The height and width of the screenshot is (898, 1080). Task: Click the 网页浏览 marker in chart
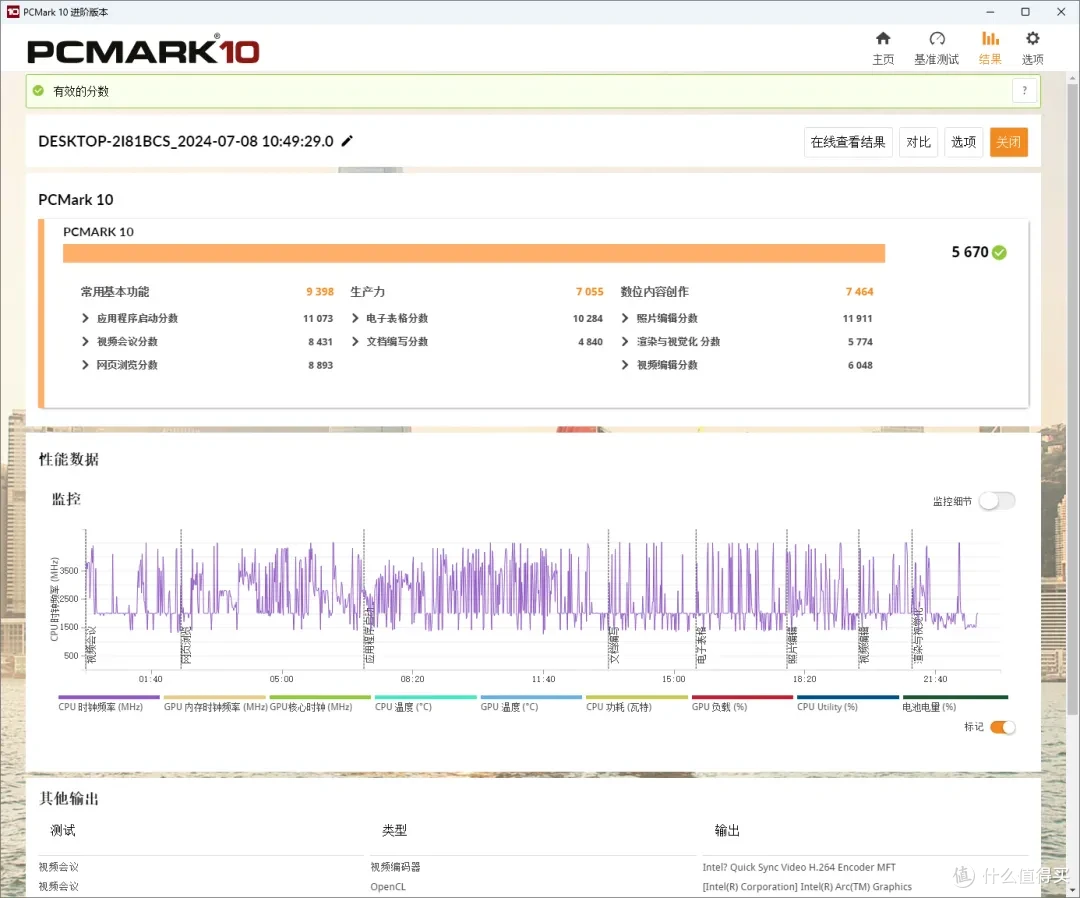tap(186, 645)
